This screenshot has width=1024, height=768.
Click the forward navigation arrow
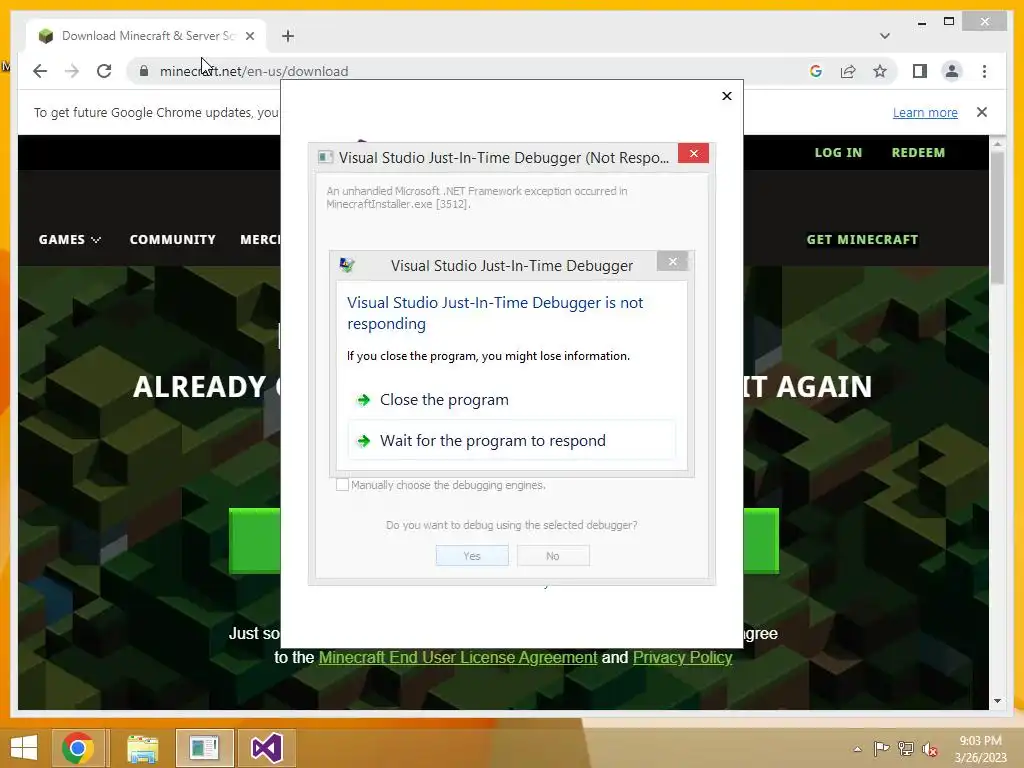tap(72, 71)
